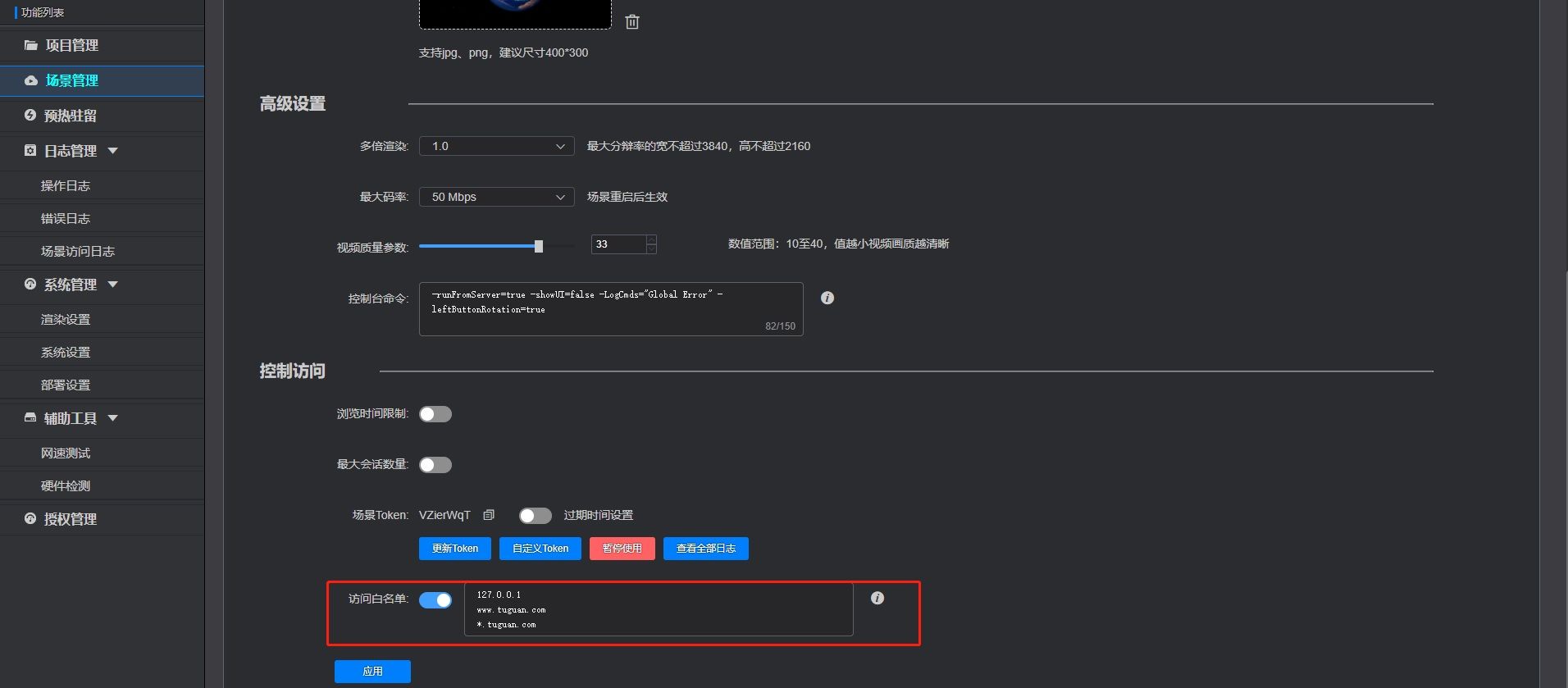Click the red 暂停使用 button
This screenshot has height=688, width=1568.
coord(622,549)
